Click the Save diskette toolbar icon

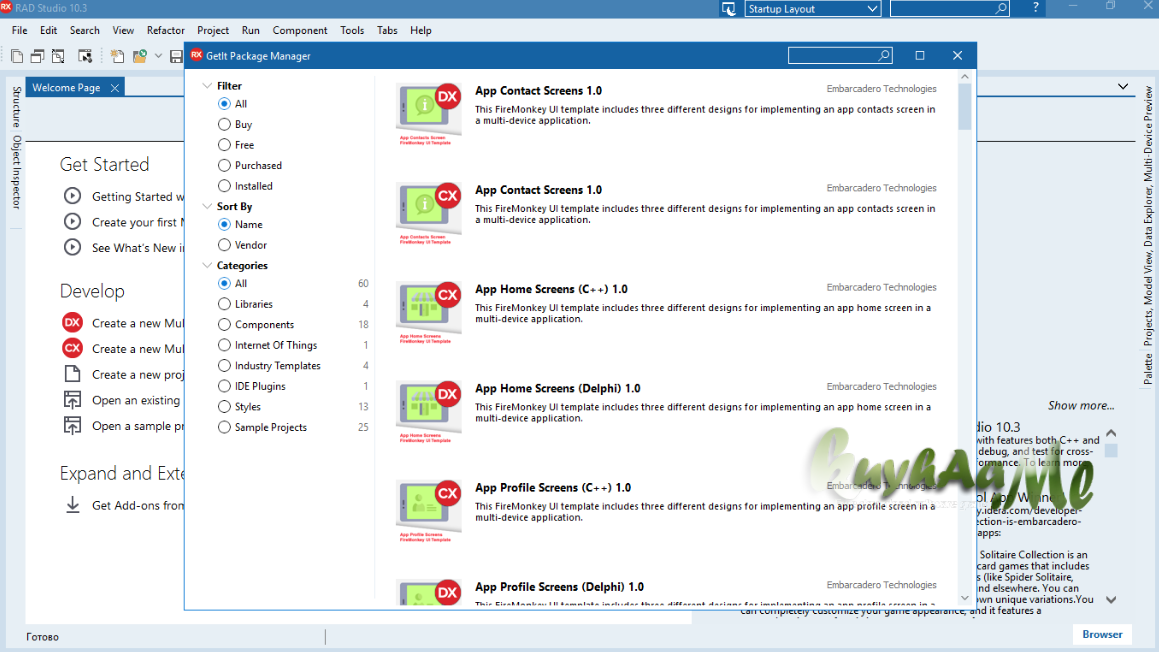[176, 56]
